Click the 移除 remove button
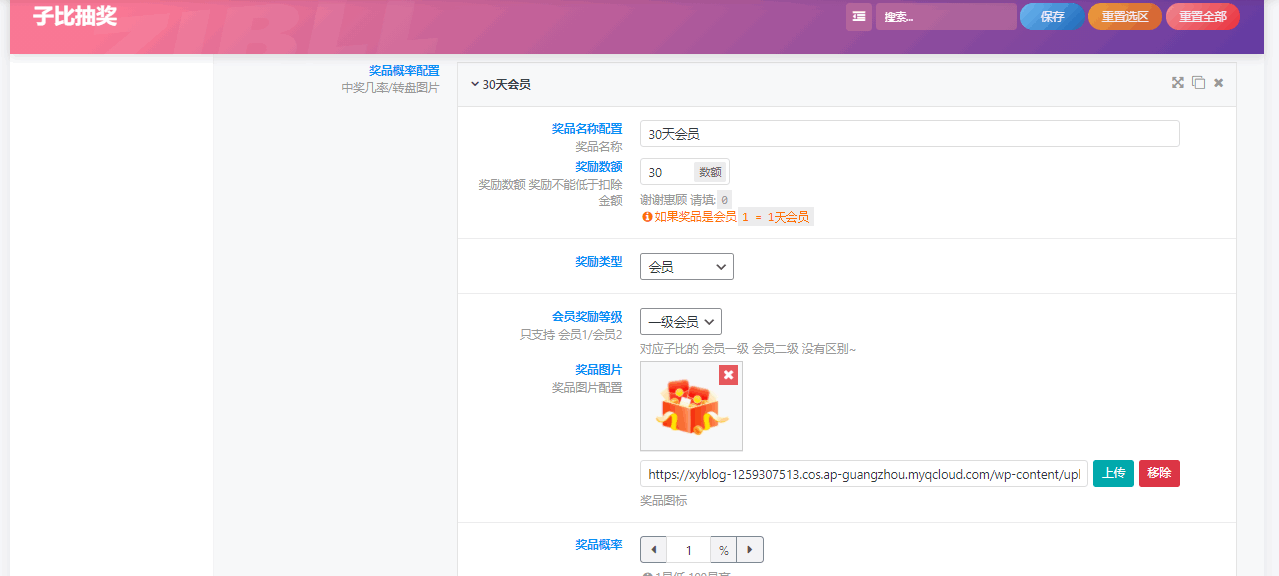This screenshot has height=576, width=1279. [x=1158, y=473]
